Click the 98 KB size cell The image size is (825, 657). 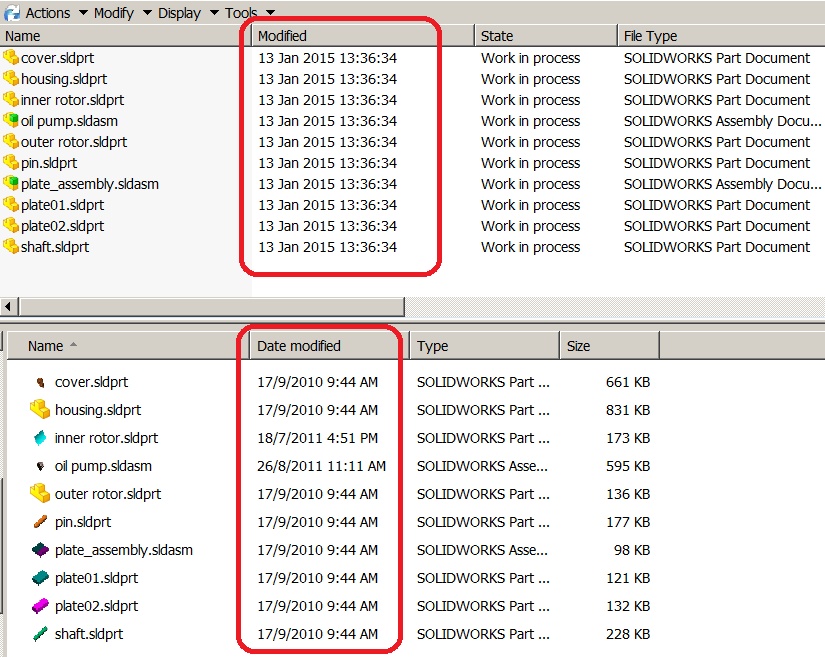[632, 550]
